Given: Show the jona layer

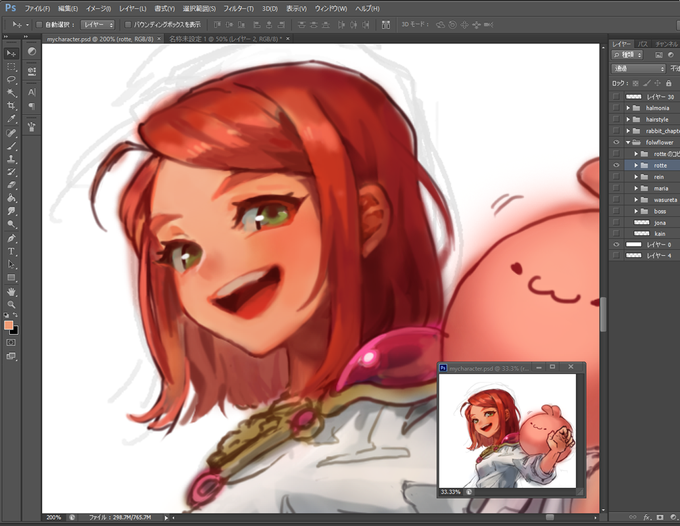Looking at the screenshot, I should (x=616, y=222).
